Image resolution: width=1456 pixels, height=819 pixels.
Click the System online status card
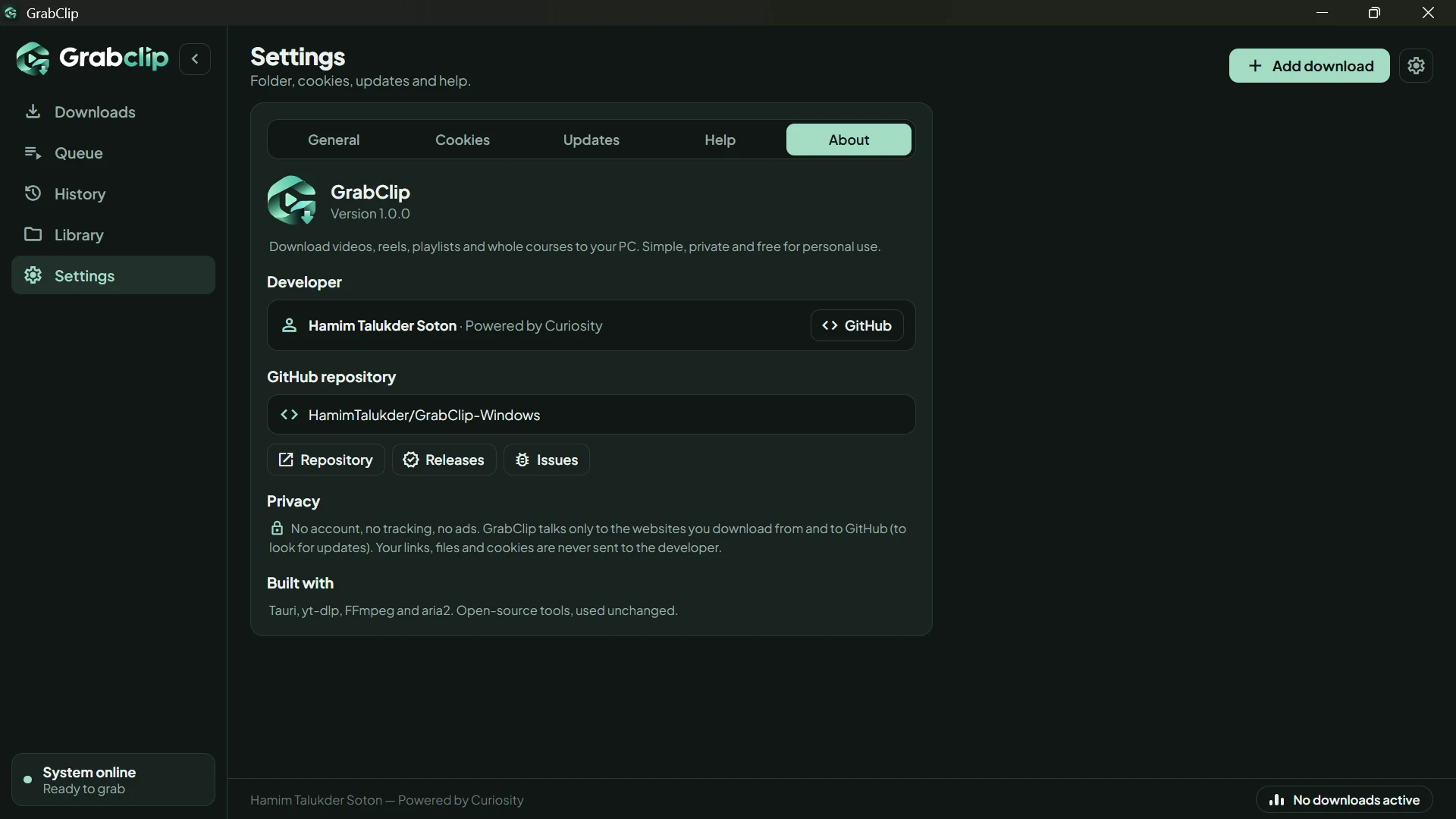tap(113, 780)
